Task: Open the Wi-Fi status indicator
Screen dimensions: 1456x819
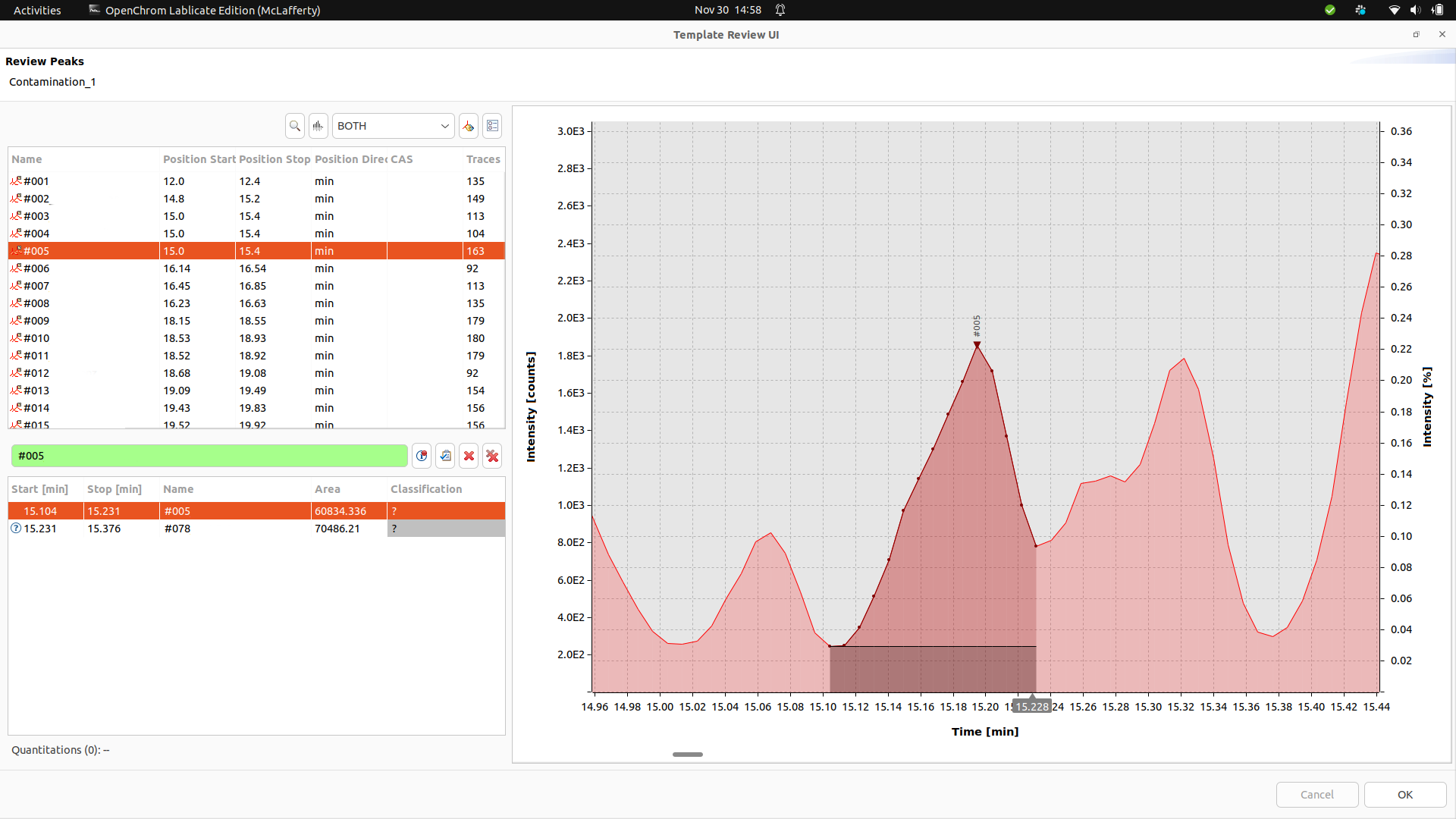Action: (x=1394, y=10)
